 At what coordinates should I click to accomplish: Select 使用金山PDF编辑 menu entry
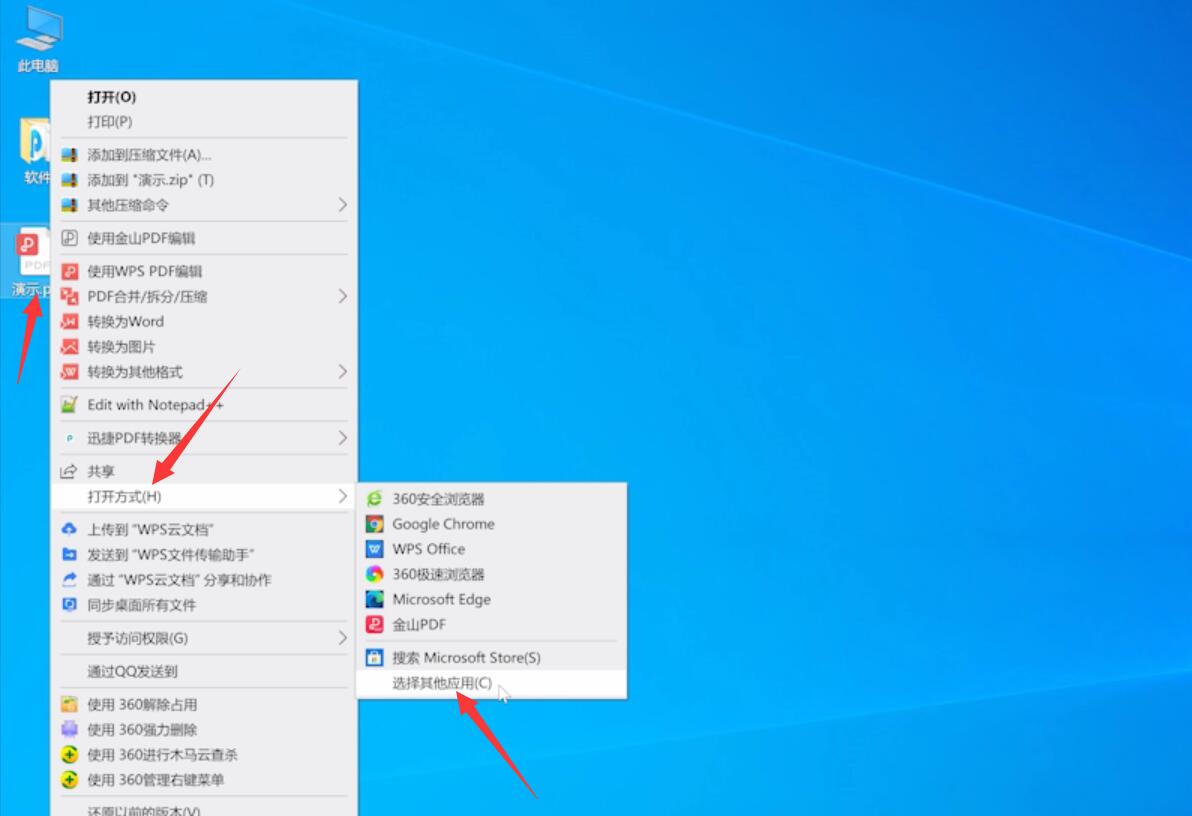pyautogui.click(x=204, y=238)
